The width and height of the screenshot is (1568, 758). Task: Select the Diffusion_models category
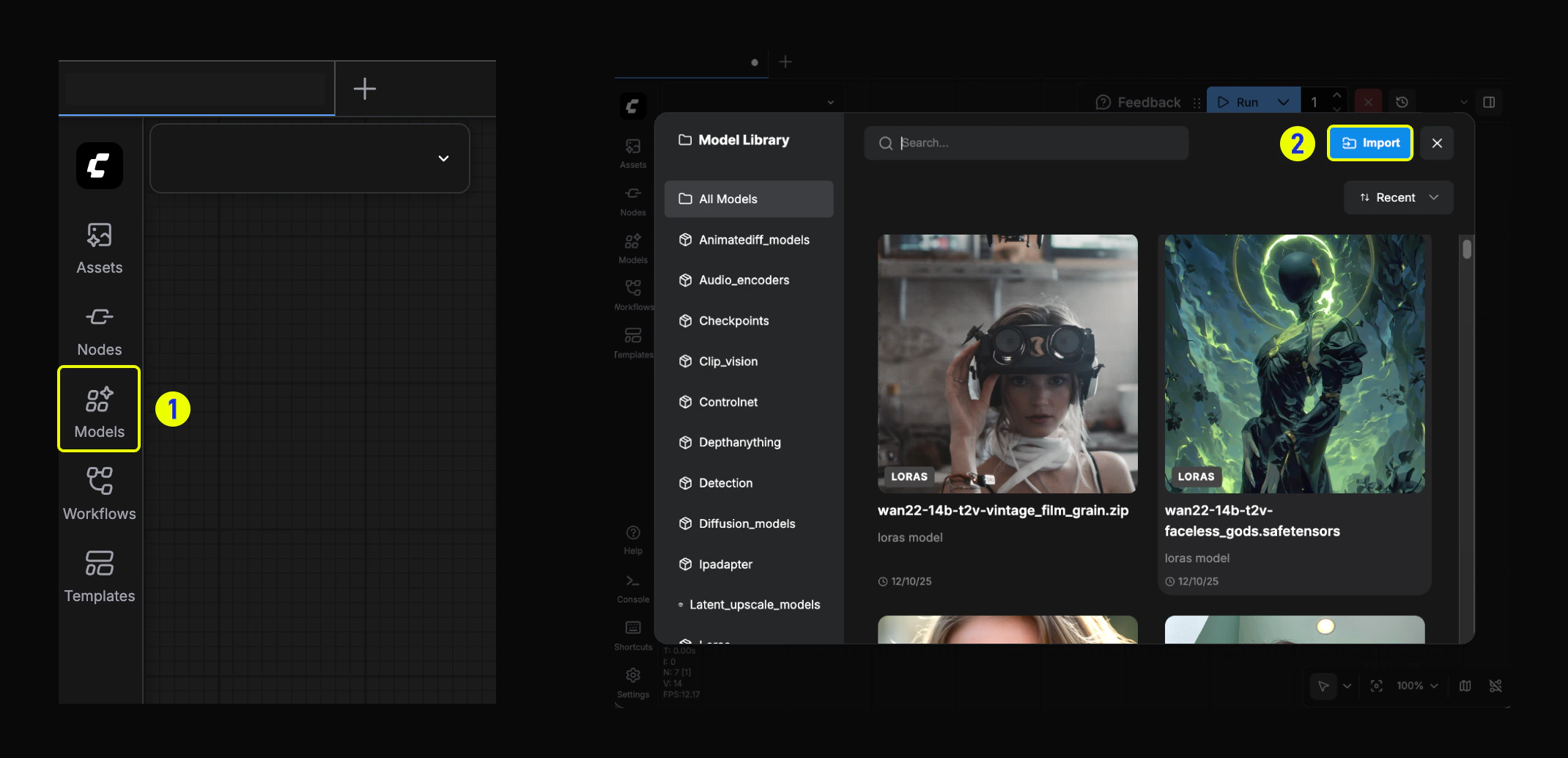pyautogui.click(x=747, y=523)
